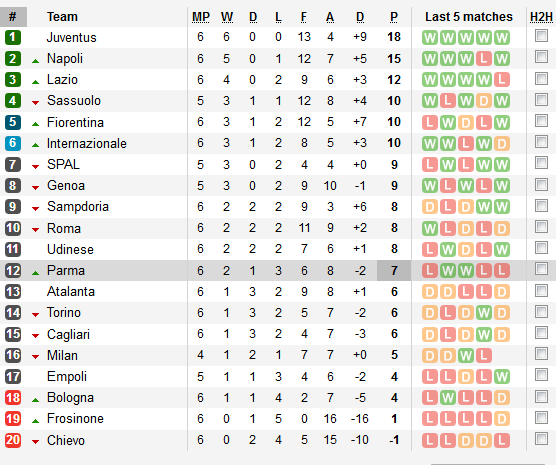The height and width of the screenshot is (465, 559).
Task: Enable H2H checkbox for Chievo
Action: point(541,439)
